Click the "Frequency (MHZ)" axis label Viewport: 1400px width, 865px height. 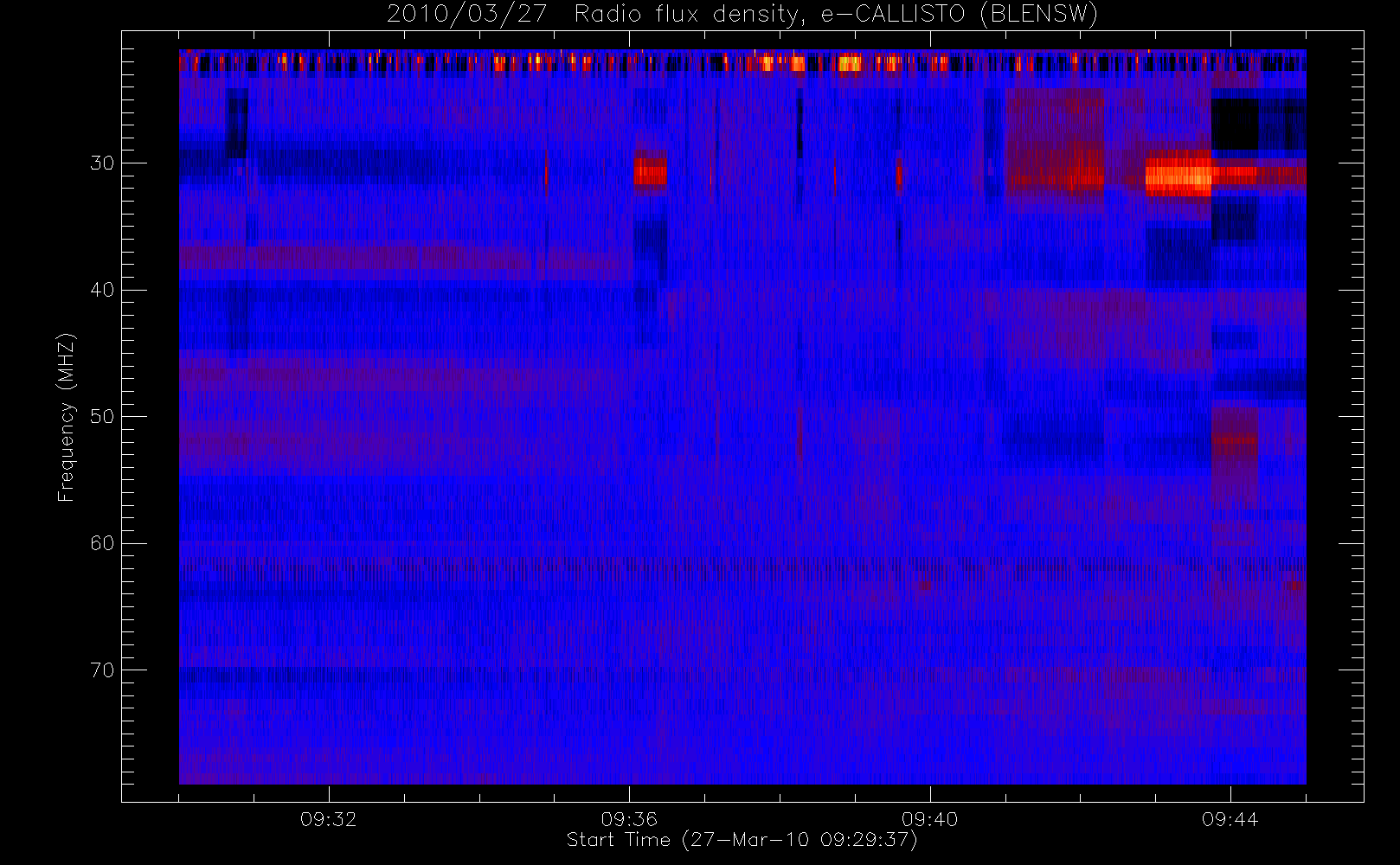pos(66,417)
